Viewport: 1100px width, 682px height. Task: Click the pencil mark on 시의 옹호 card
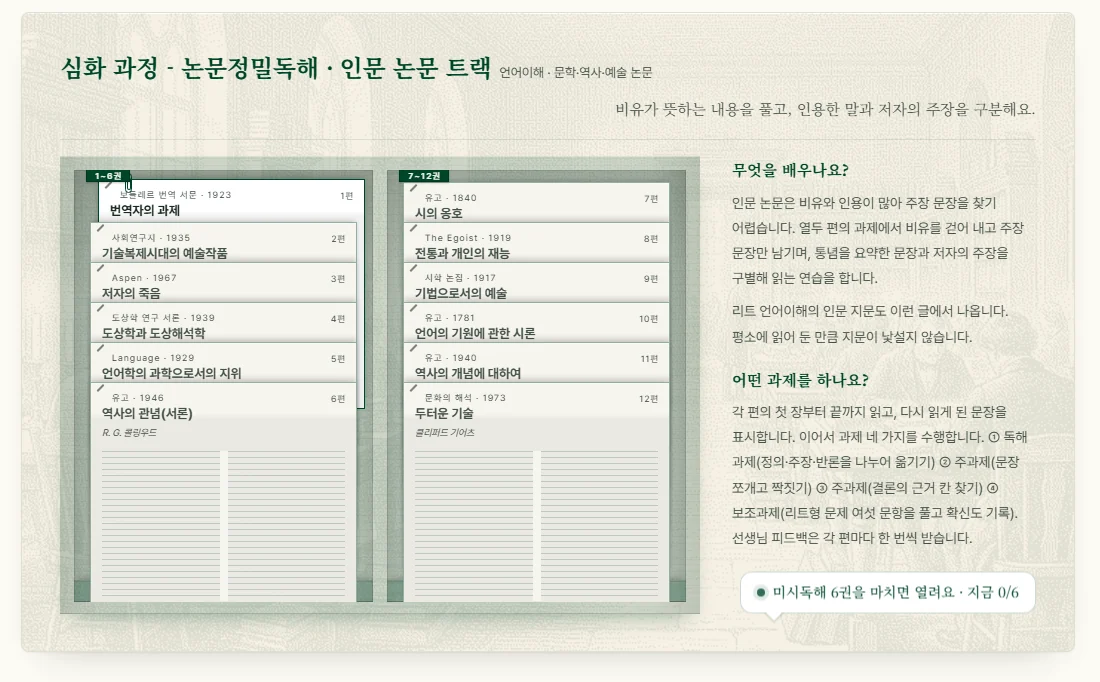point(413,188)
